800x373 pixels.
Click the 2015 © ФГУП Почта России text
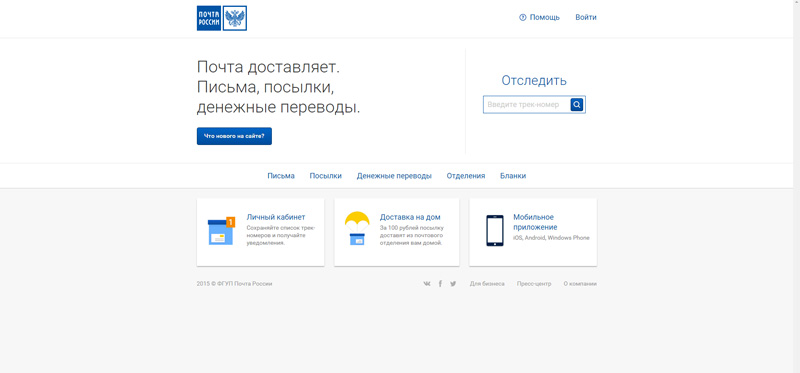234,284
